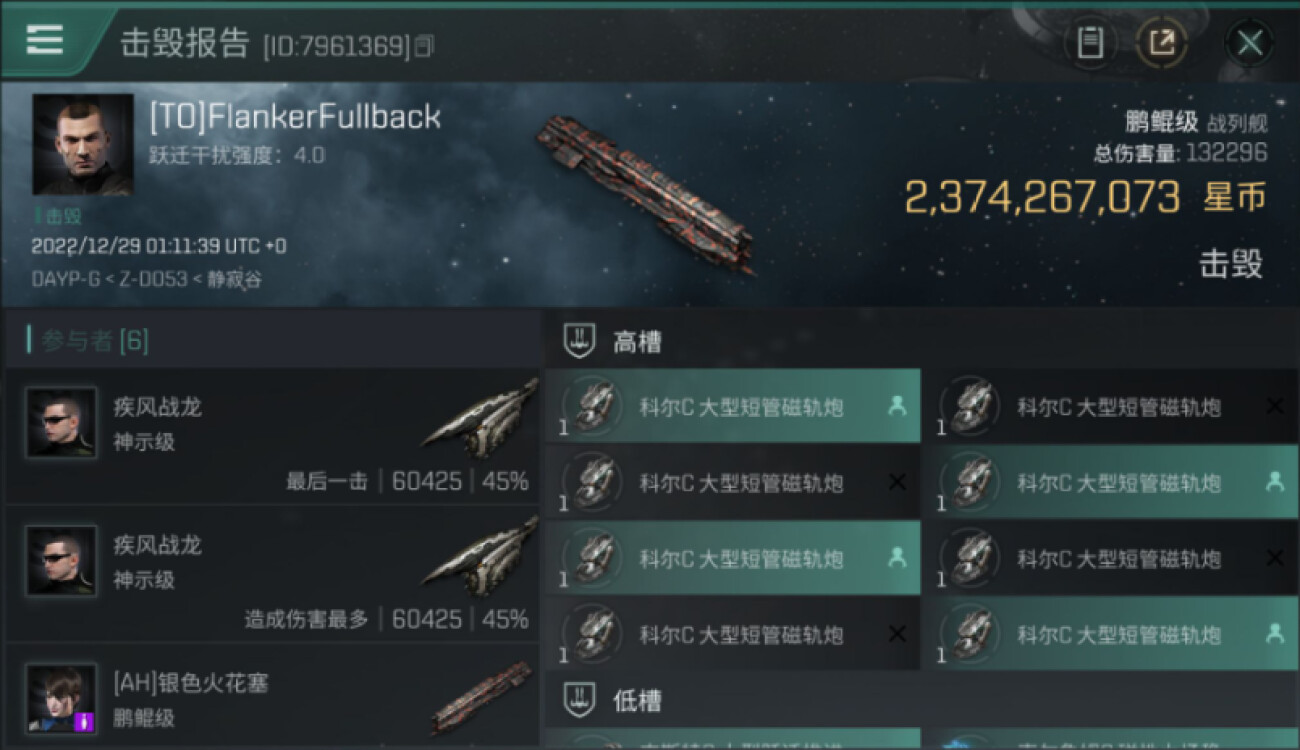The width and height of the screenshot is (1300, 750).
Task: Select the low slot 低槽 section icon
Action: [579, 700]
